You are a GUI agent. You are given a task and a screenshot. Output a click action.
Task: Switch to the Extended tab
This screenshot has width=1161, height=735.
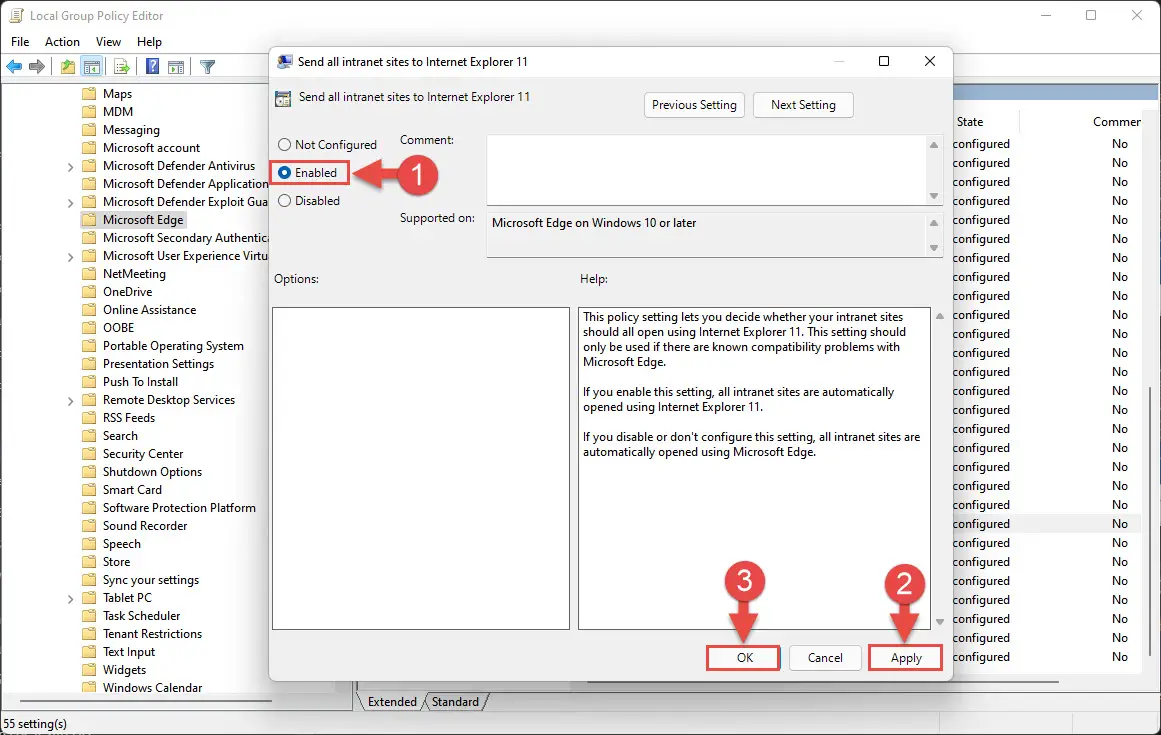[392, 702]
